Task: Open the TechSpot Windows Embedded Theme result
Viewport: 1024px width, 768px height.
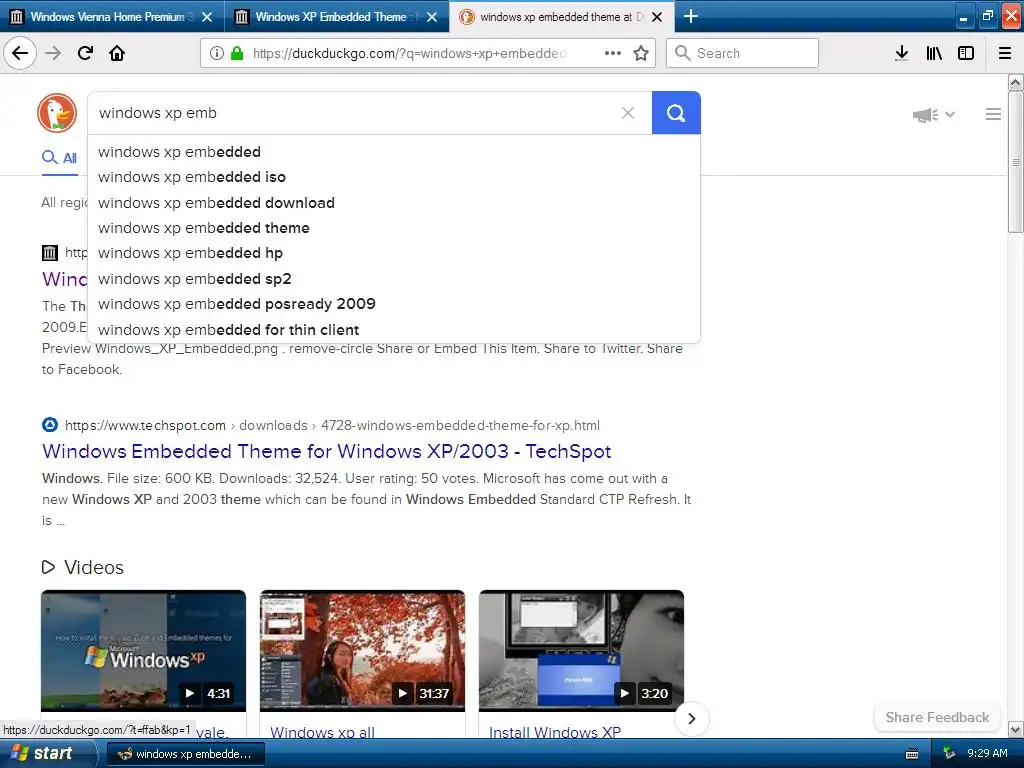Action: click(x=327, y=451)
